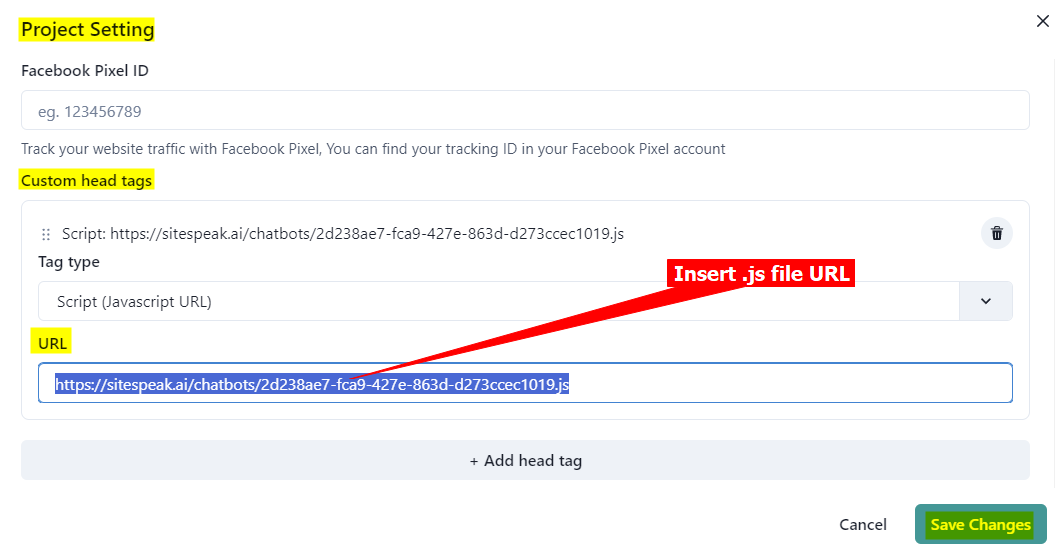Collapse the Script sitespeak.ai head tag row
This screenshot has height=558, width=1055.
(342, 234)
